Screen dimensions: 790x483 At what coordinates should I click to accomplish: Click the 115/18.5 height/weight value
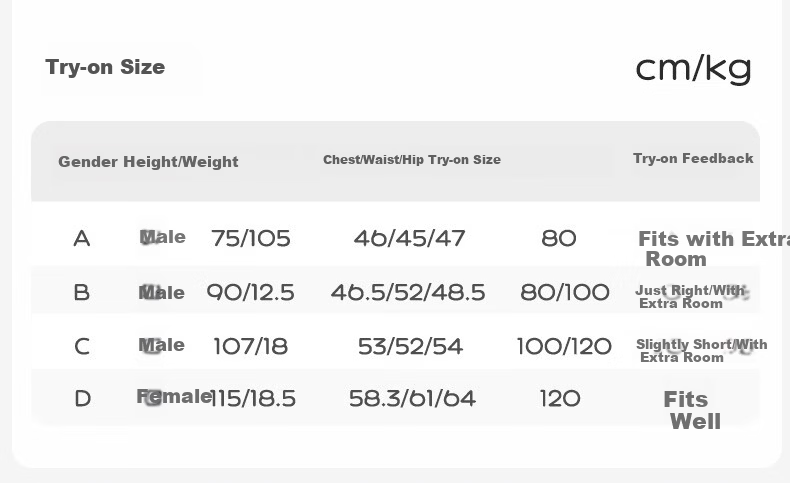tap(252, 399)
